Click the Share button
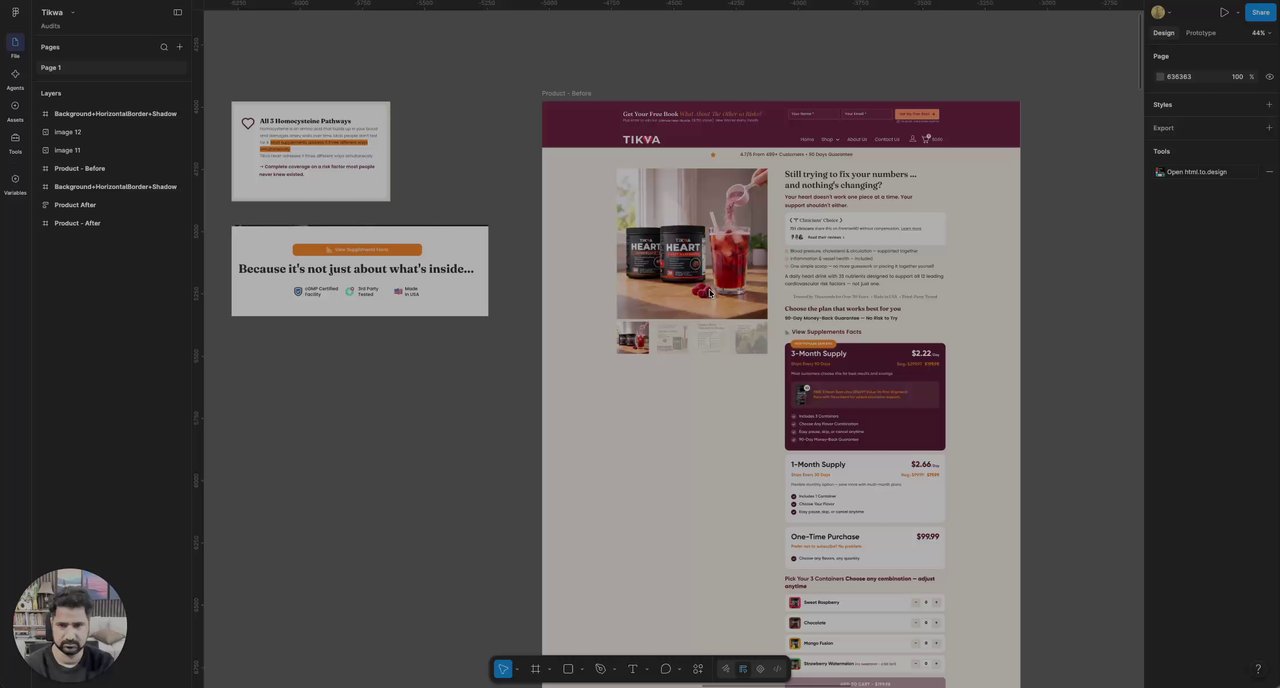The width and height of the screenshot is (1280, 688). pos(1260,12)
